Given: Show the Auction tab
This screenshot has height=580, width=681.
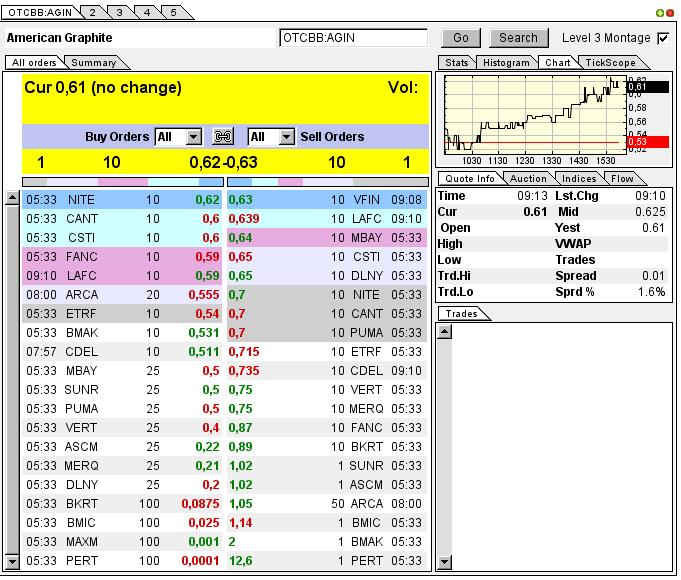Looking at the screenshot, I should click(x=528, y=179).
